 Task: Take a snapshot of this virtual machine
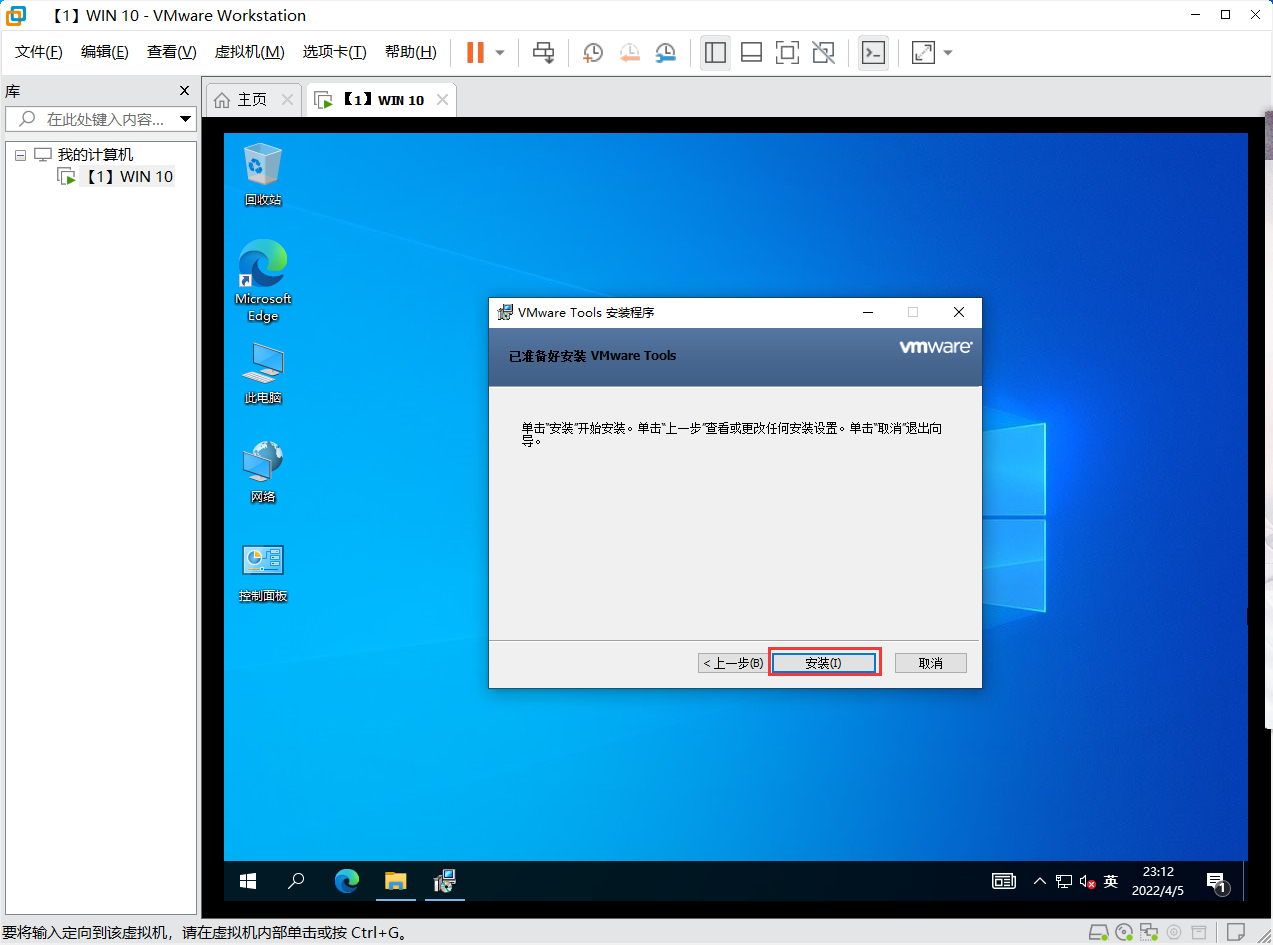point(593,52)
